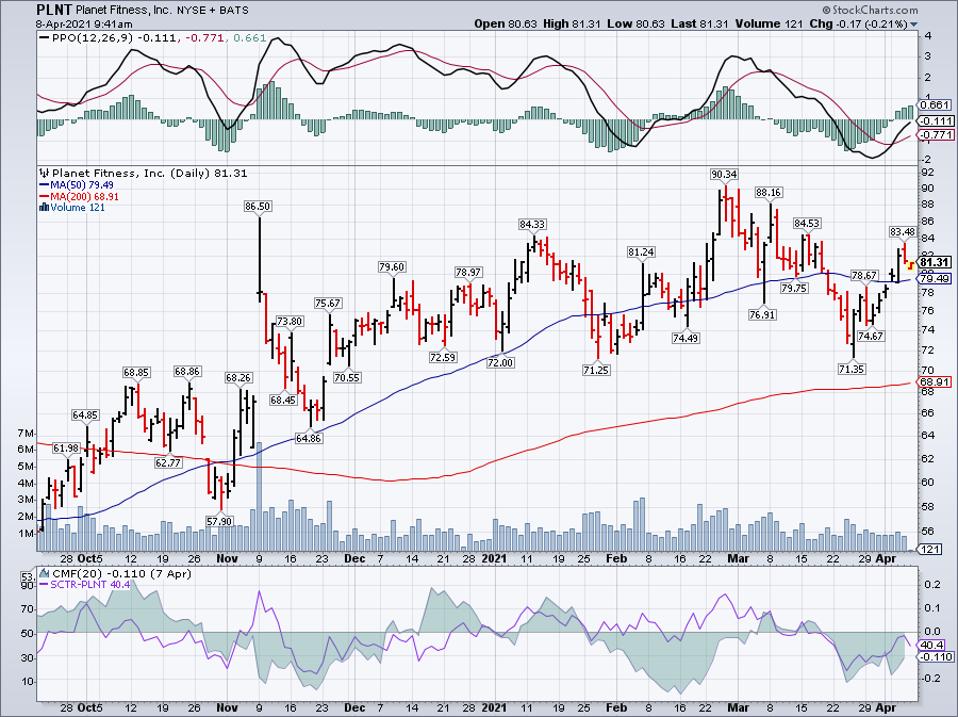Click the red MA(200) line swatch in the legend

[x=44, y=197]
